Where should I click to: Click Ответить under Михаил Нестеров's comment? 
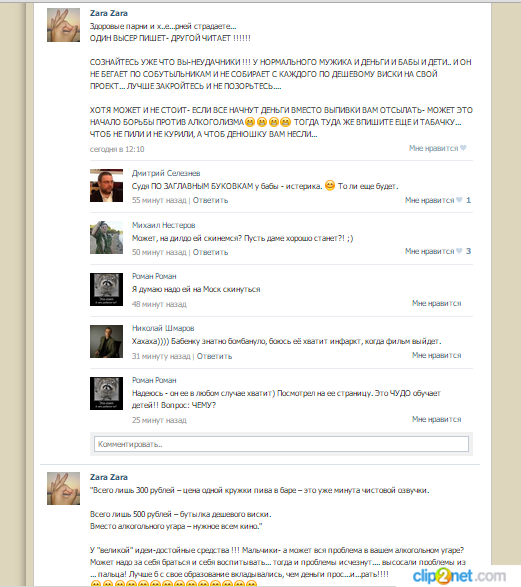click(x=210, y=252)
